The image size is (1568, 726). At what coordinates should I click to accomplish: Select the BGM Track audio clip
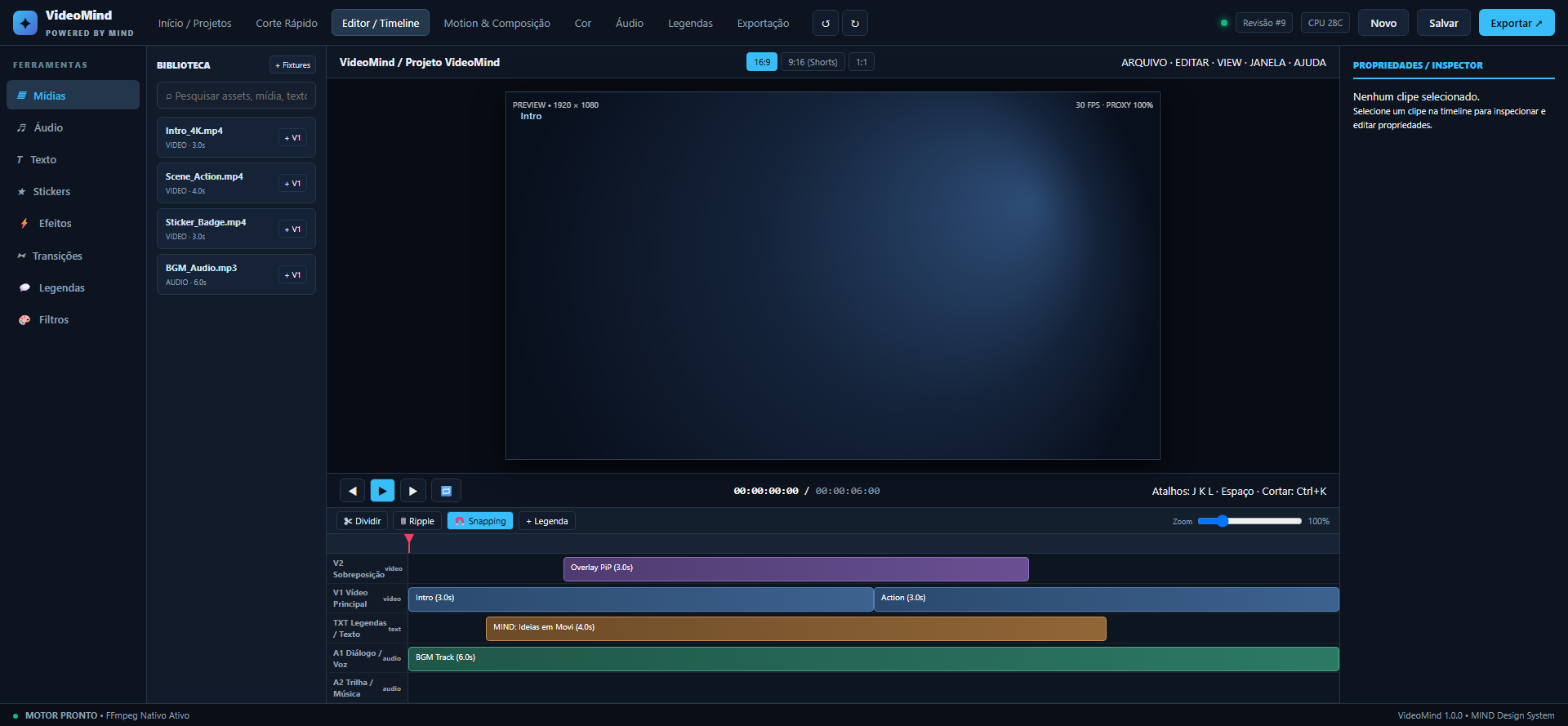point(874,659)
